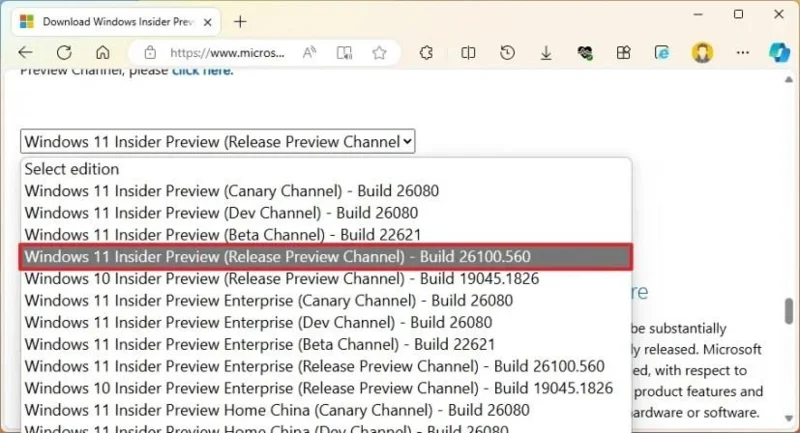The width and height of the screenshot is (800, 433).
Task: Select Windows 10 Enterprise Release Preview 19045.1826
Action: [x=326, y=388]
